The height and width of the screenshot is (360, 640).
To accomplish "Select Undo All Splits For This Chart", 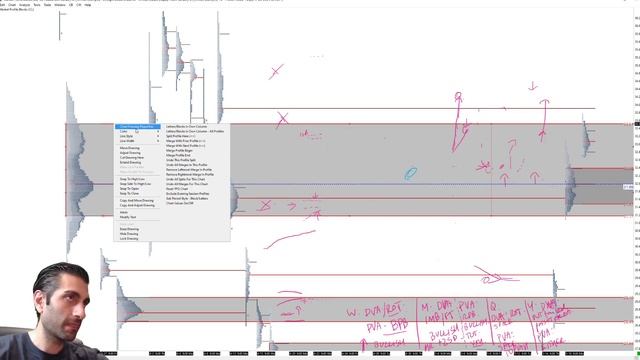I will (185, 179).
